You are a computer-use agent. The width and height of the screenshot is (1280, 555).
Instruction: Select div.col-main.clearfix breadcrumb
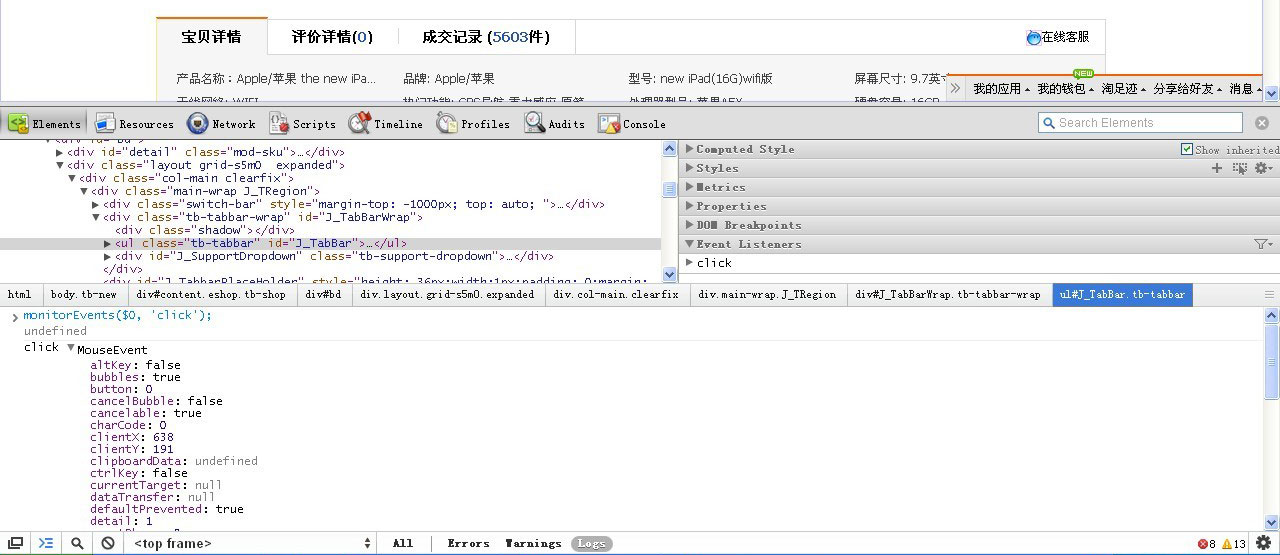(616, 295)
